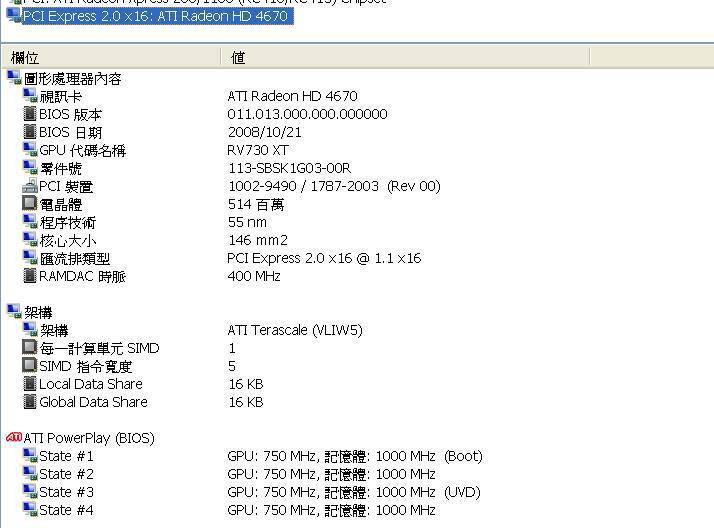
Task: Click the Local Data Share chip icon
Action: click(30, 384)
